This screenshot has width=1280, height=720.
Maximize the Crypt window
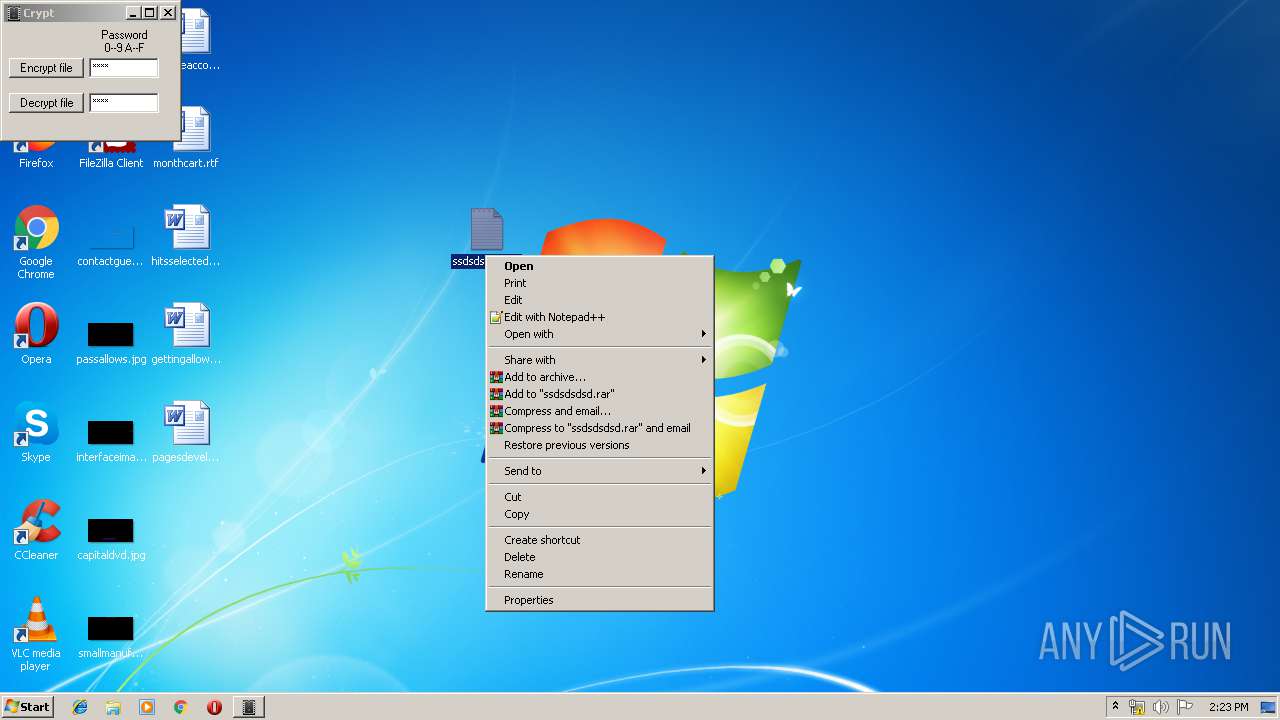(x=150, y=13)
